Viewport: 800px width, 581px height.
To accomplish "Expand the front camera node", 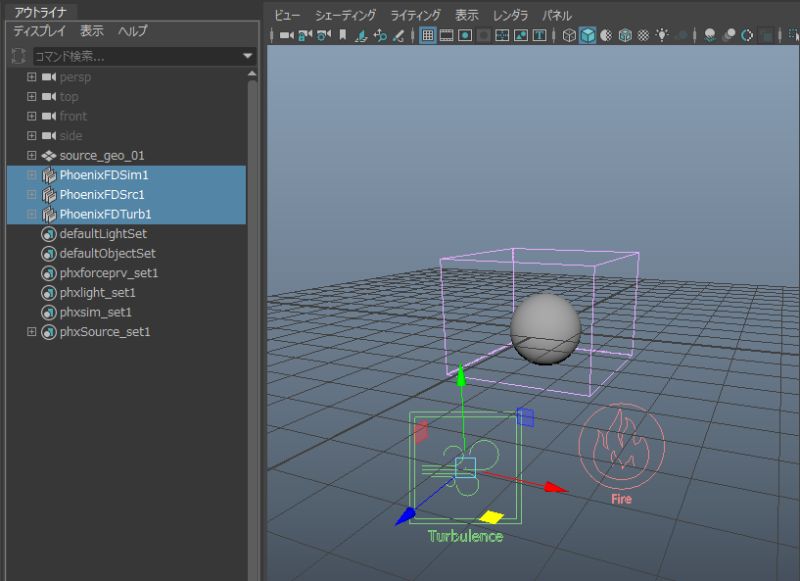I will coord(32,116).
